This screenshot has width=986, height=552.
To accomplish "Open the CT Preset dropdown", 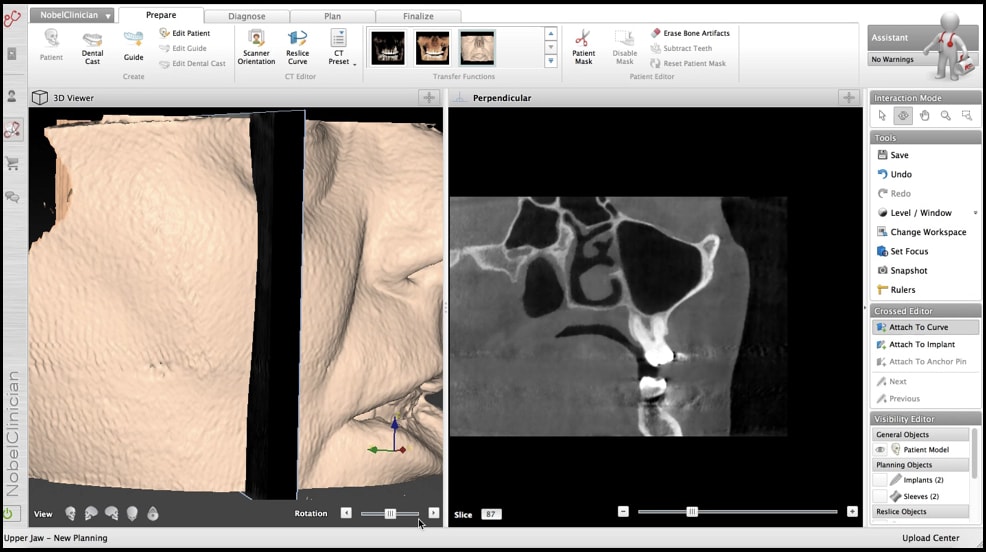I will click(x=339, y=47).
